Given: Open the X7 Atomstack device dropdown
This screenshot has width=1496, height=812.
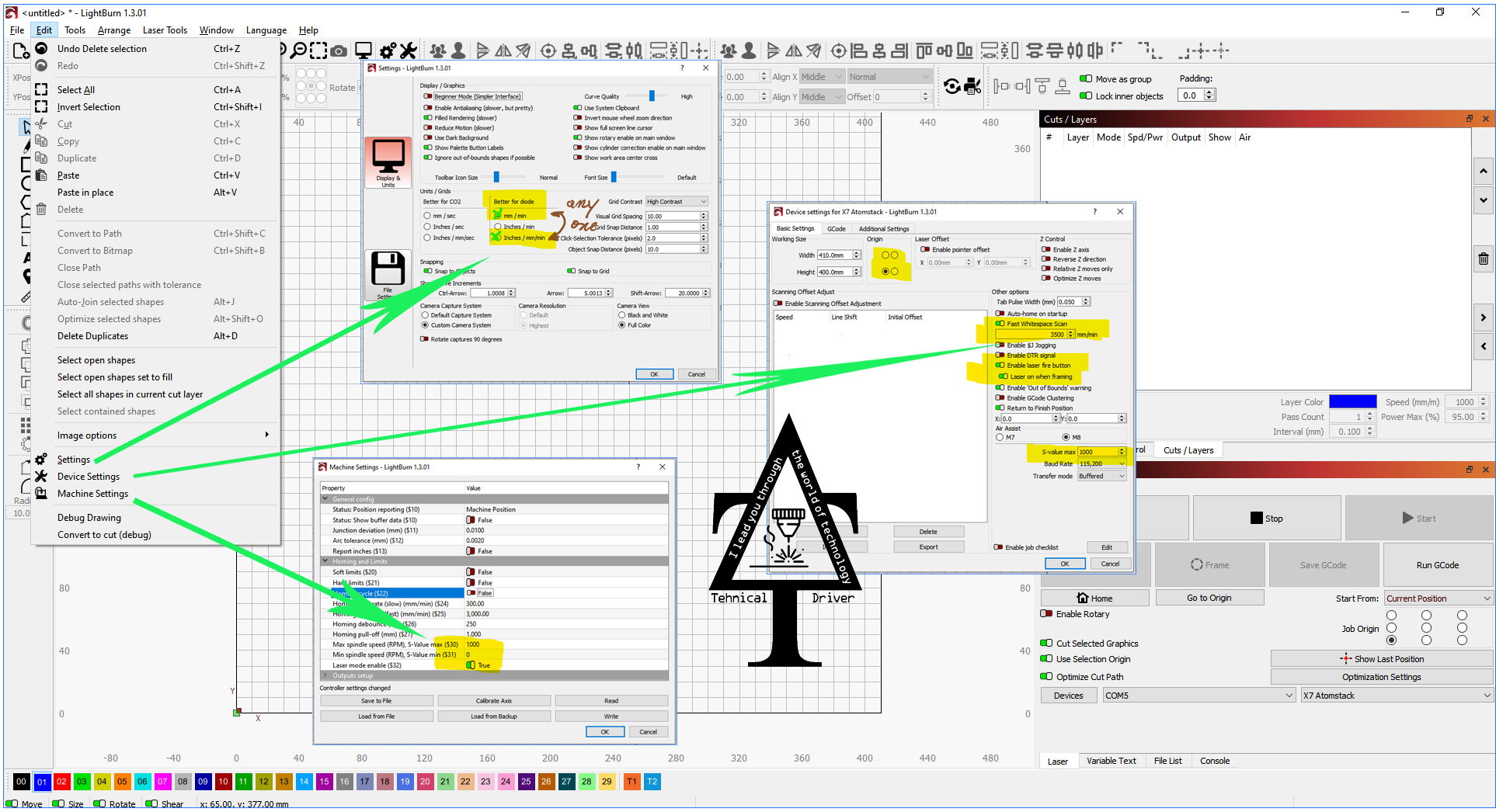Looking at the screenshot, I should (1397, 696).
